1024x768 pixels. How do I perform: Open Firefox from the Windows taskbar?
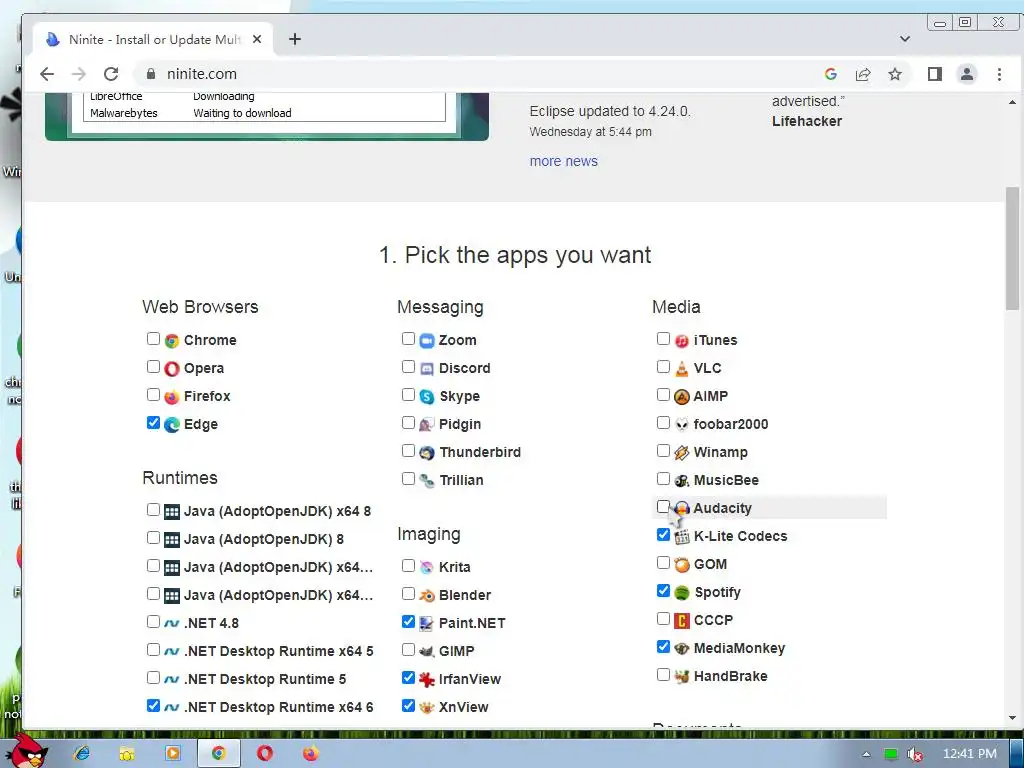pos(311,754)
